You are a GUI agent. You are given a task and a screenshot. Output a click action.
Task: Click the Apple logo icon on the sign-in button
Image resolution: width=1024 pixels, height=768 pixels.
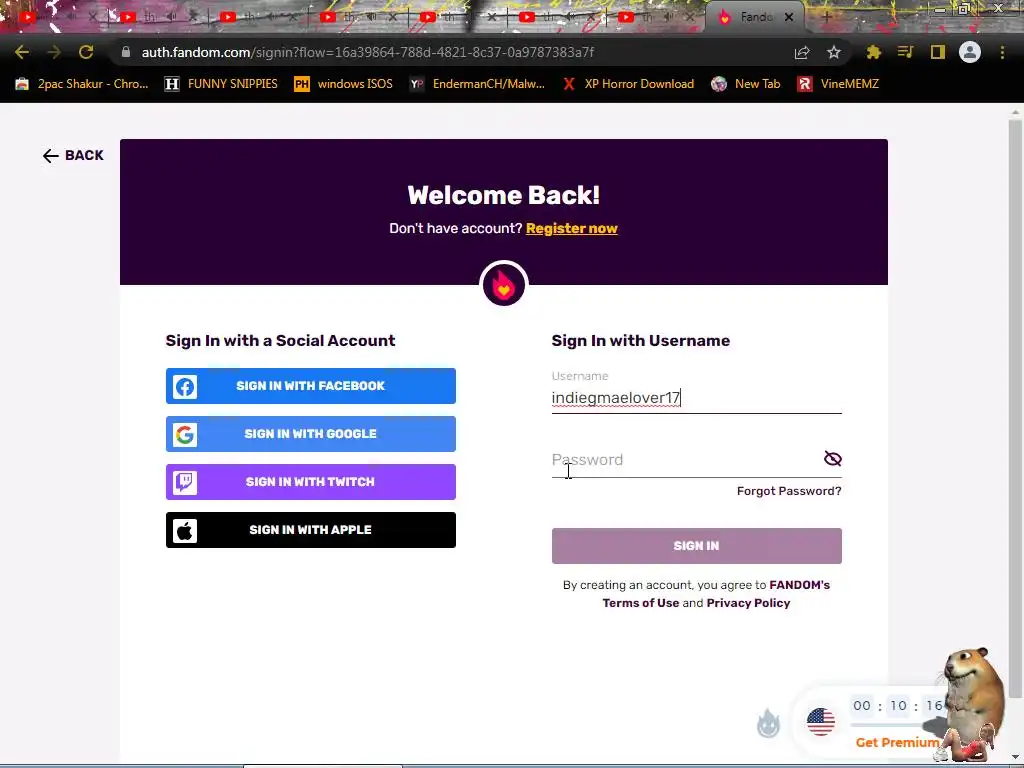click(x=185, y=530)
